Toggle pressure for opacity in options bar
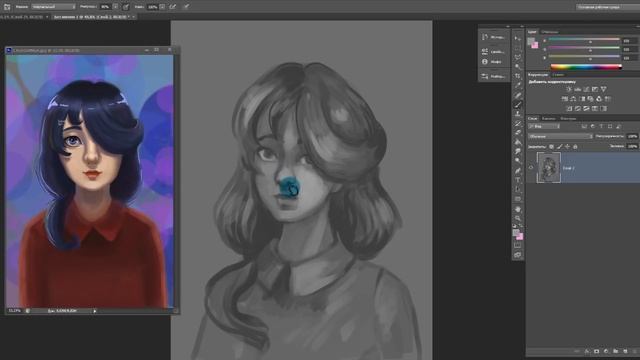 click(x=126, y=7)
